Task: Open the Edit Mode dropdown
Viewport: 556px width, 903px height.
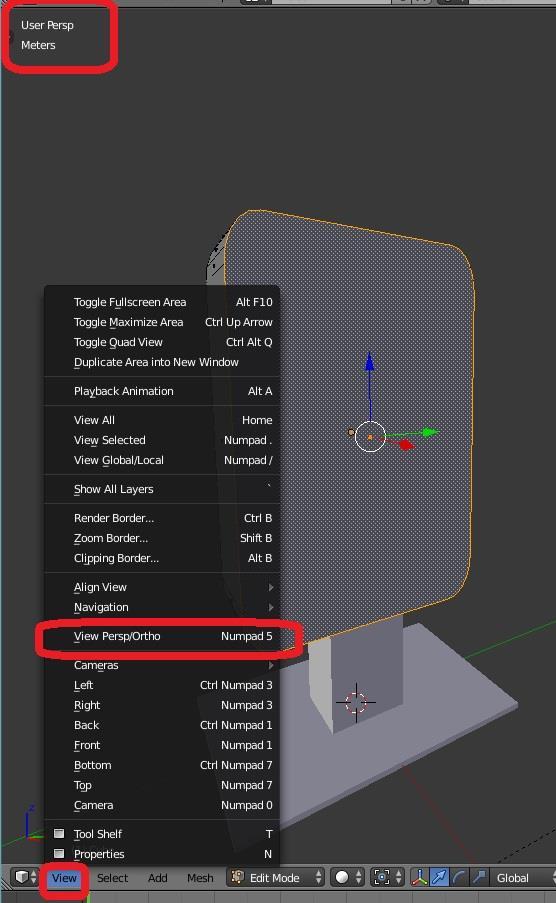Action: (x=275, y=877)
